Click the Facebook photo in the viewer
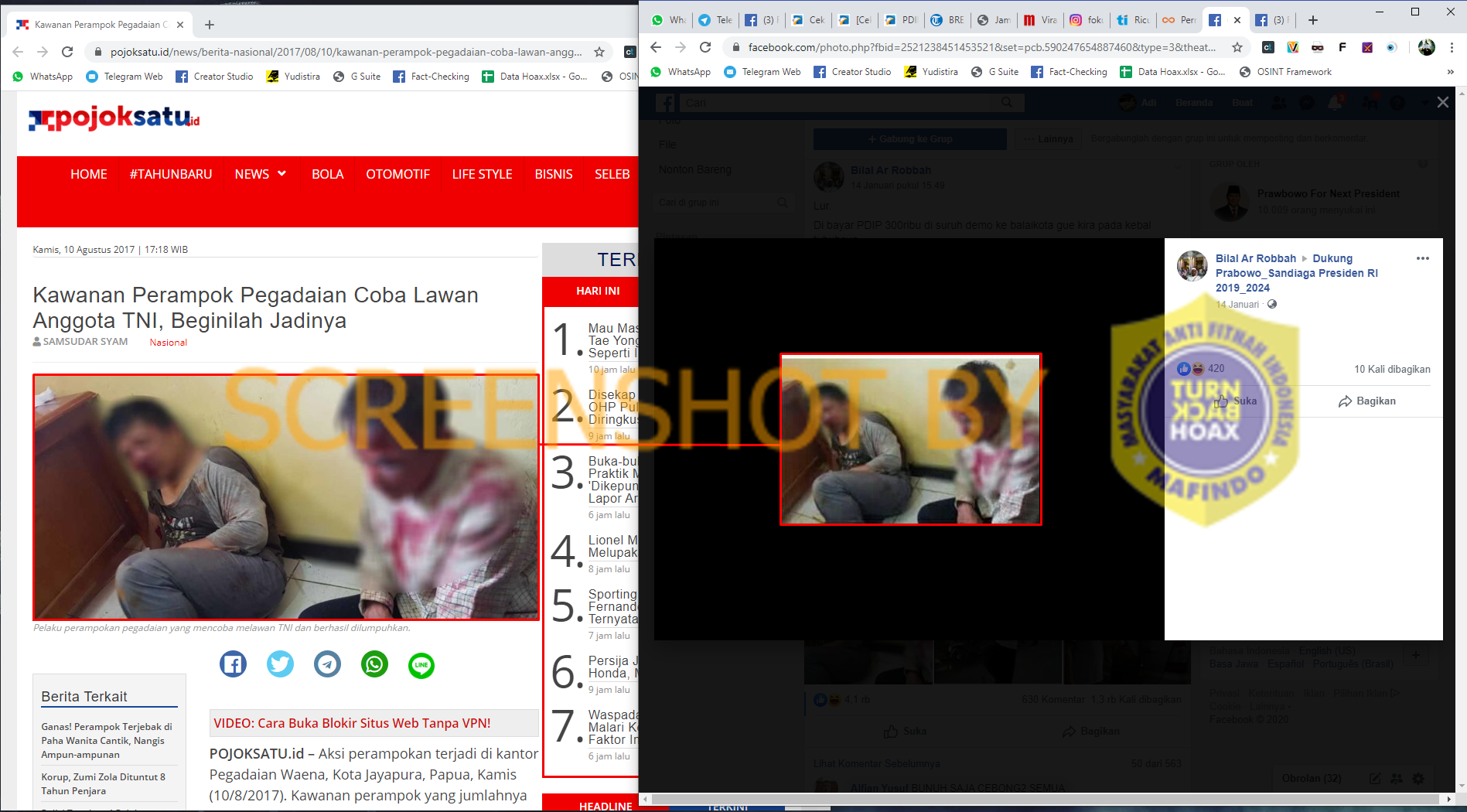The image size is (1467, 812). click(x=910, y=439)
